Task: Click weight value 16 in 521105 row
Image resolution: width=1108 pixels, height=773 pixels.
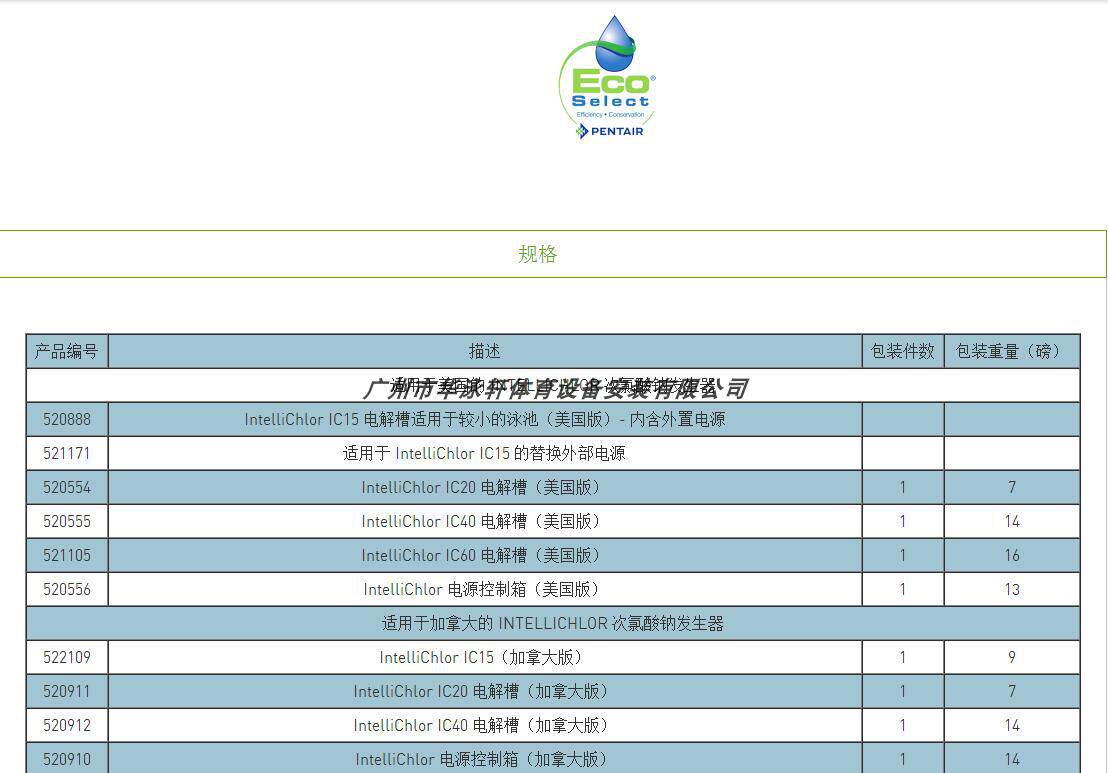Action: click(x=1012, y=555)
